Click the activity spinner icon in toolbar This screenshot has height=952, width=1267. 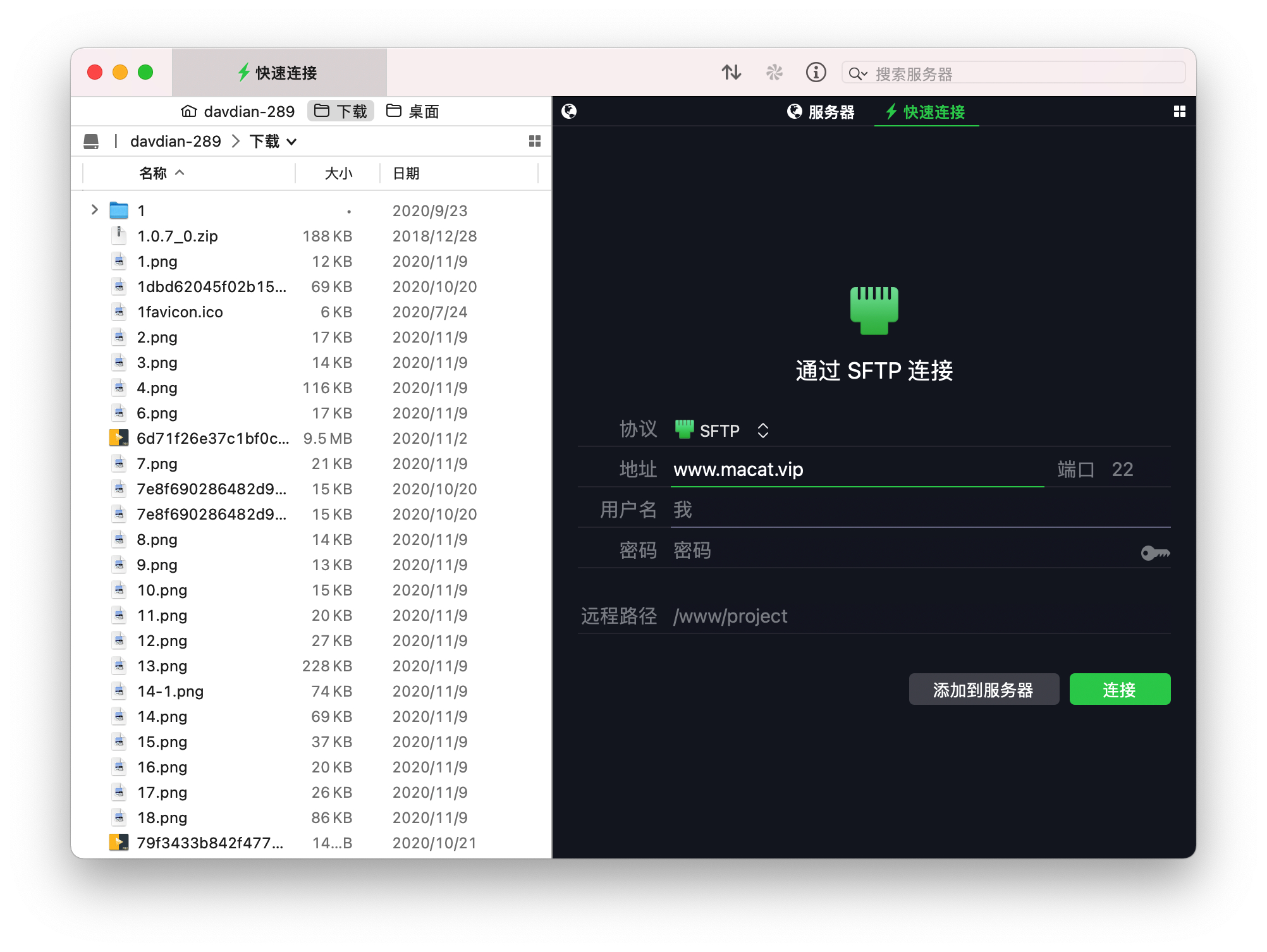click(774, 73)
